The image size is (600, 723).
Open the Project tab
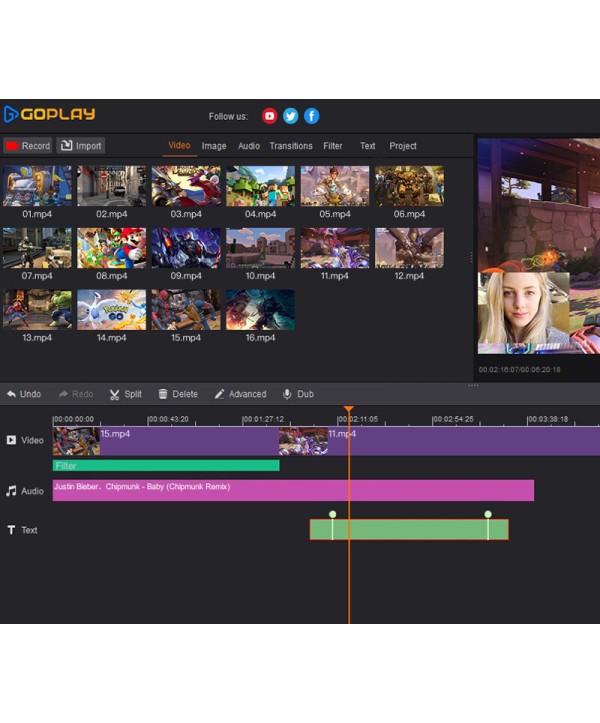403,146
